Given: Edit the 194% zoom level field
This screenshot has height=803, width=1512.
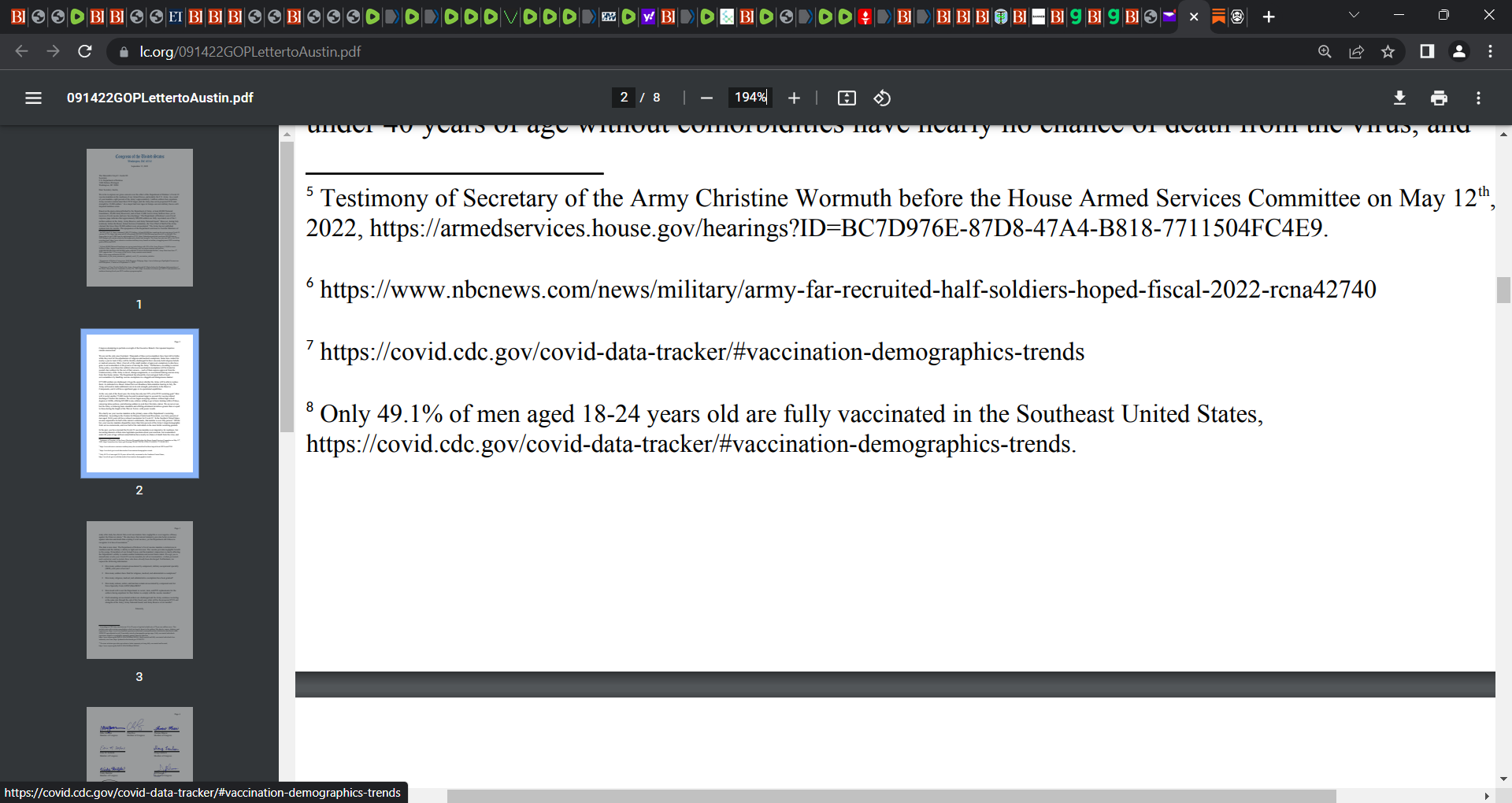Looking at the screenshot, I should click(x=750, y=97).
